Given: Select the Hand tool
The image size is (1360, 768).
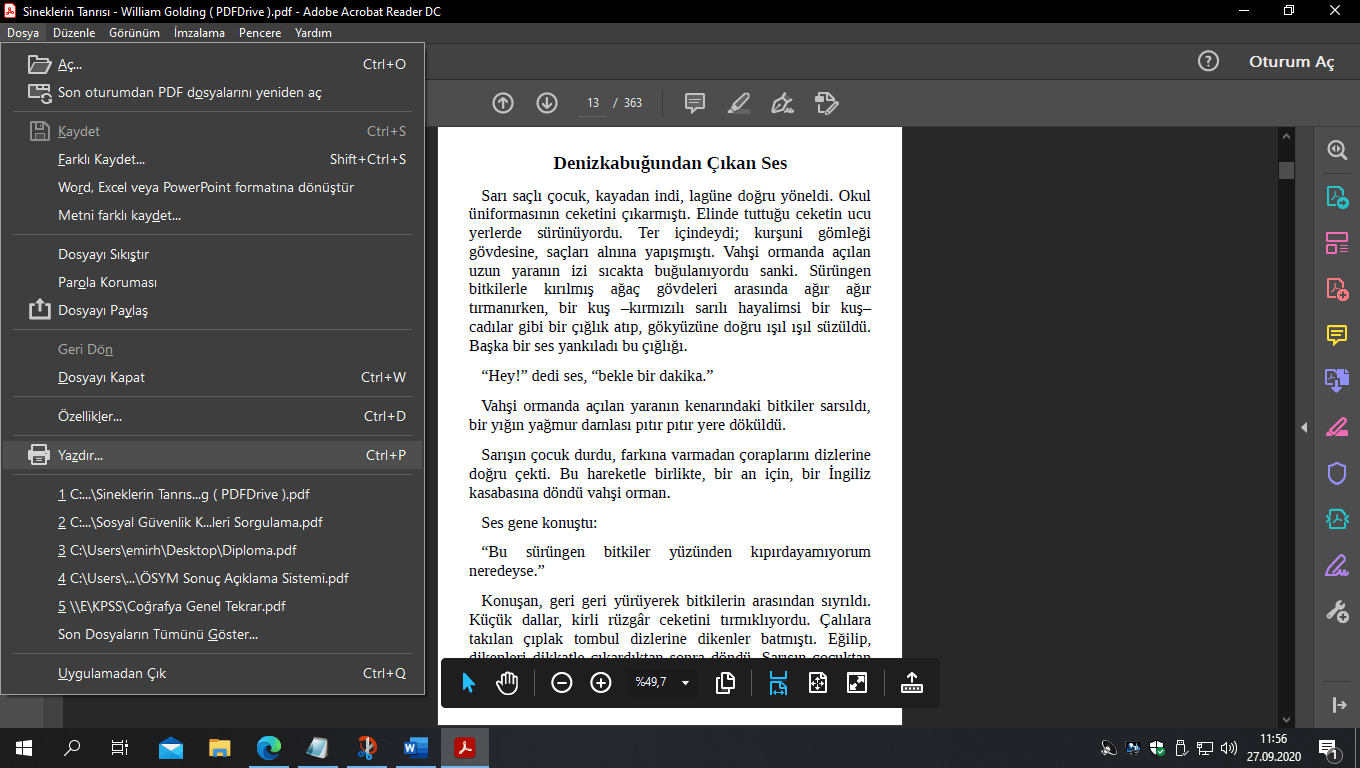Looking at the screenshot, I should pos(507,683).
